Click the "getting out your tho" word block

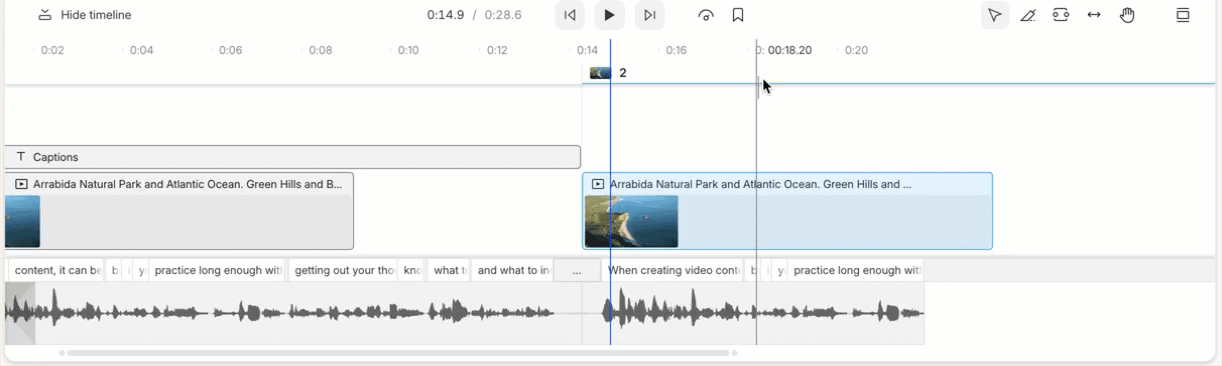click(x=344, y=270)
